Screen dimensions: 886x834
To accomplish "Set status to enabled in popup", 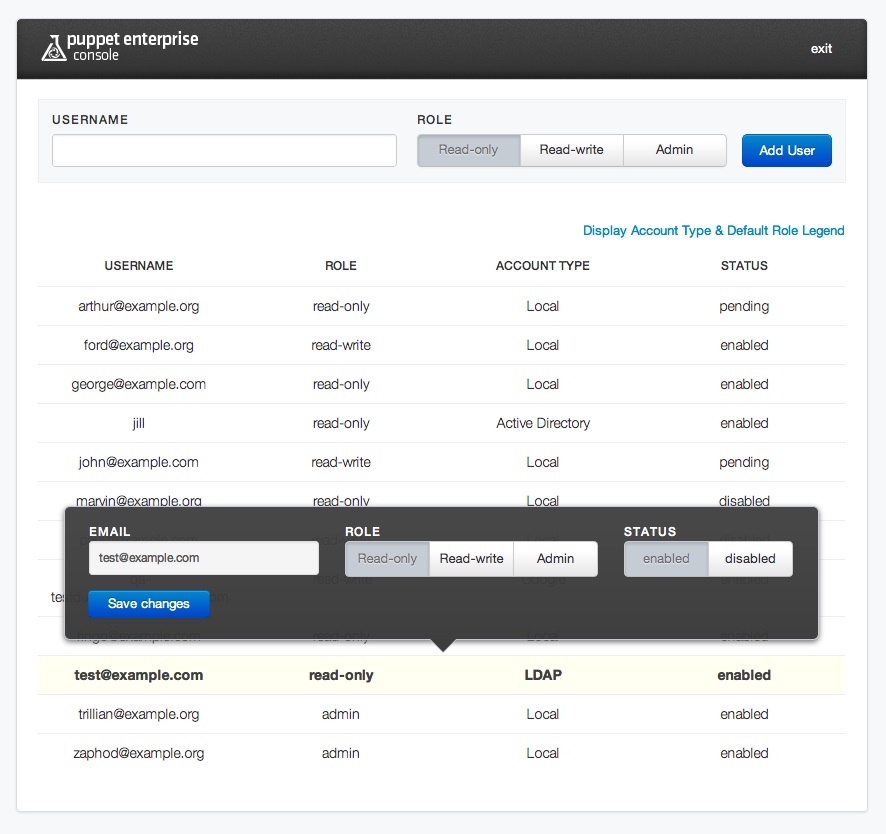I will (x=666, y=559).
